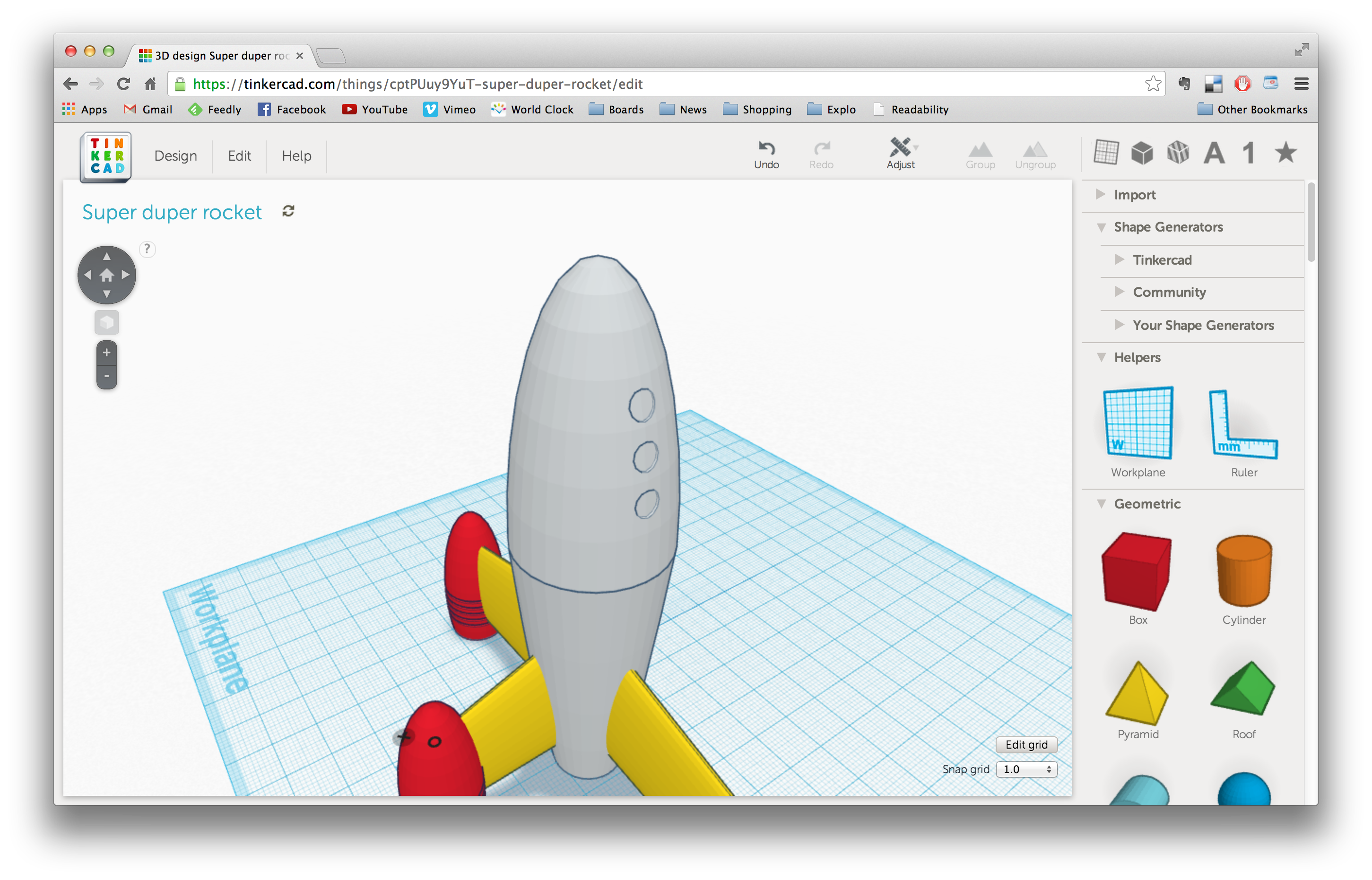Open the letters shapes icon A

pos(1214,153)
